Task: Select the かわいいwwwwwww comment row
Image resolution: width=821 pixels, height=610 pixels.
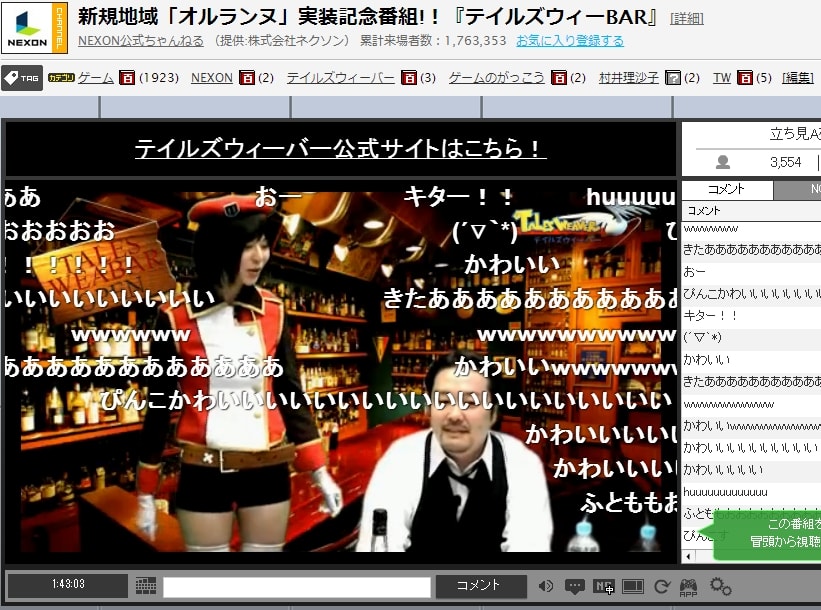Action: click(751, 426)
